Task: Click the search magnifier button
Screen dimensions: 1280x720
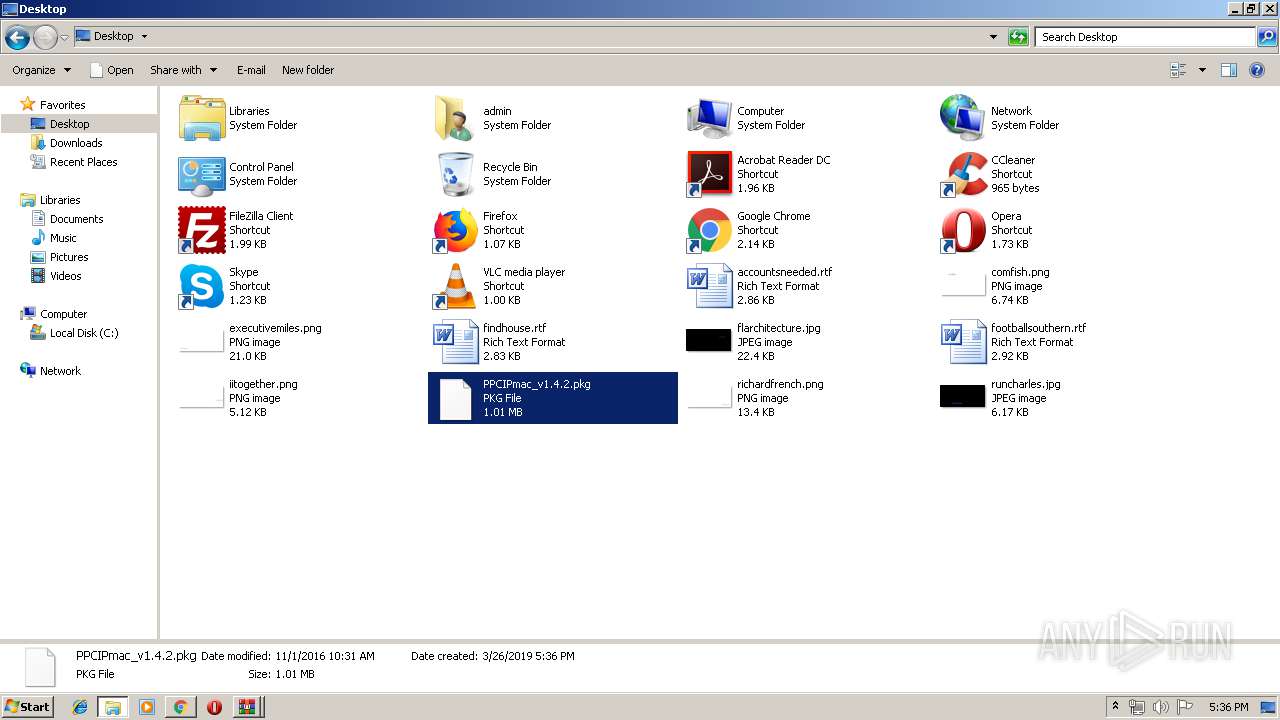Action: [1266, 37]
